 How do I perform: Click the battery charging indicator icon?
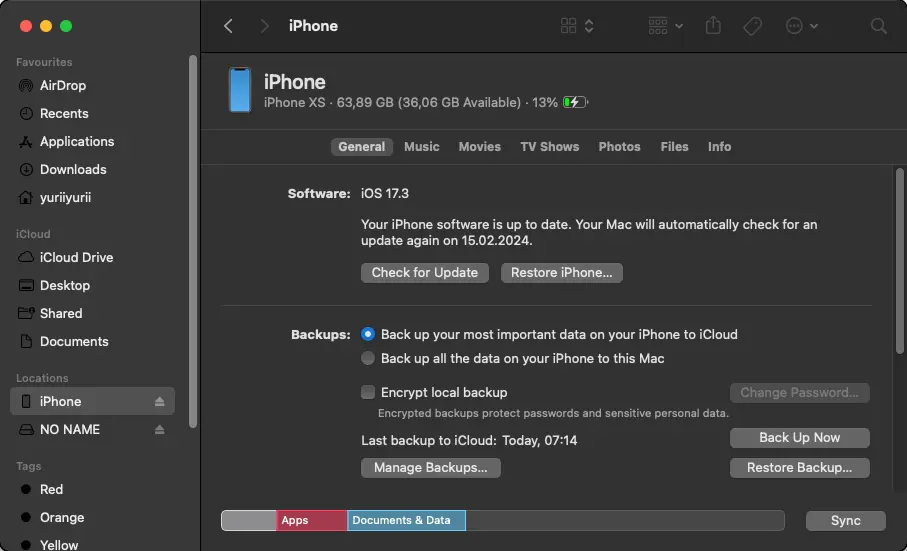click(575, 102)
